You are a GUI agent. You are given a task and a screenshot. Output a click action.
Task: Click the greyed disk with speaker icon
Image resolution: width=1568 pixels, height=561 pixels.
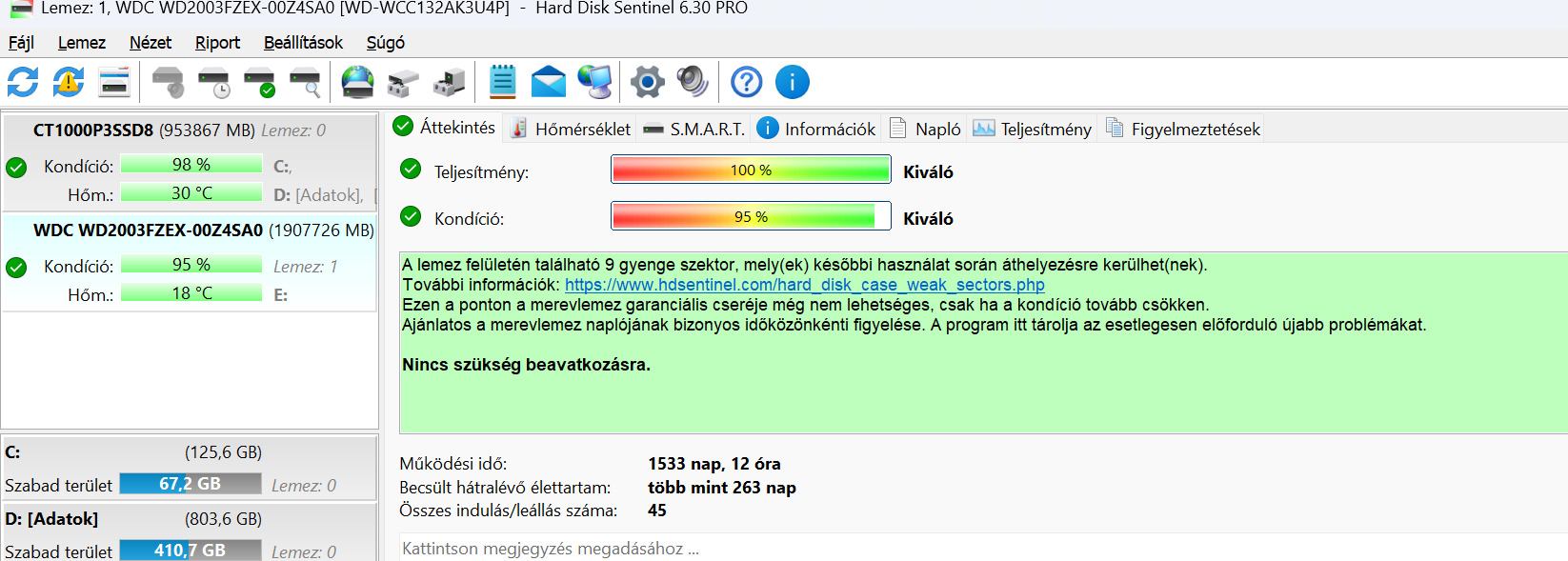(169, 82)
